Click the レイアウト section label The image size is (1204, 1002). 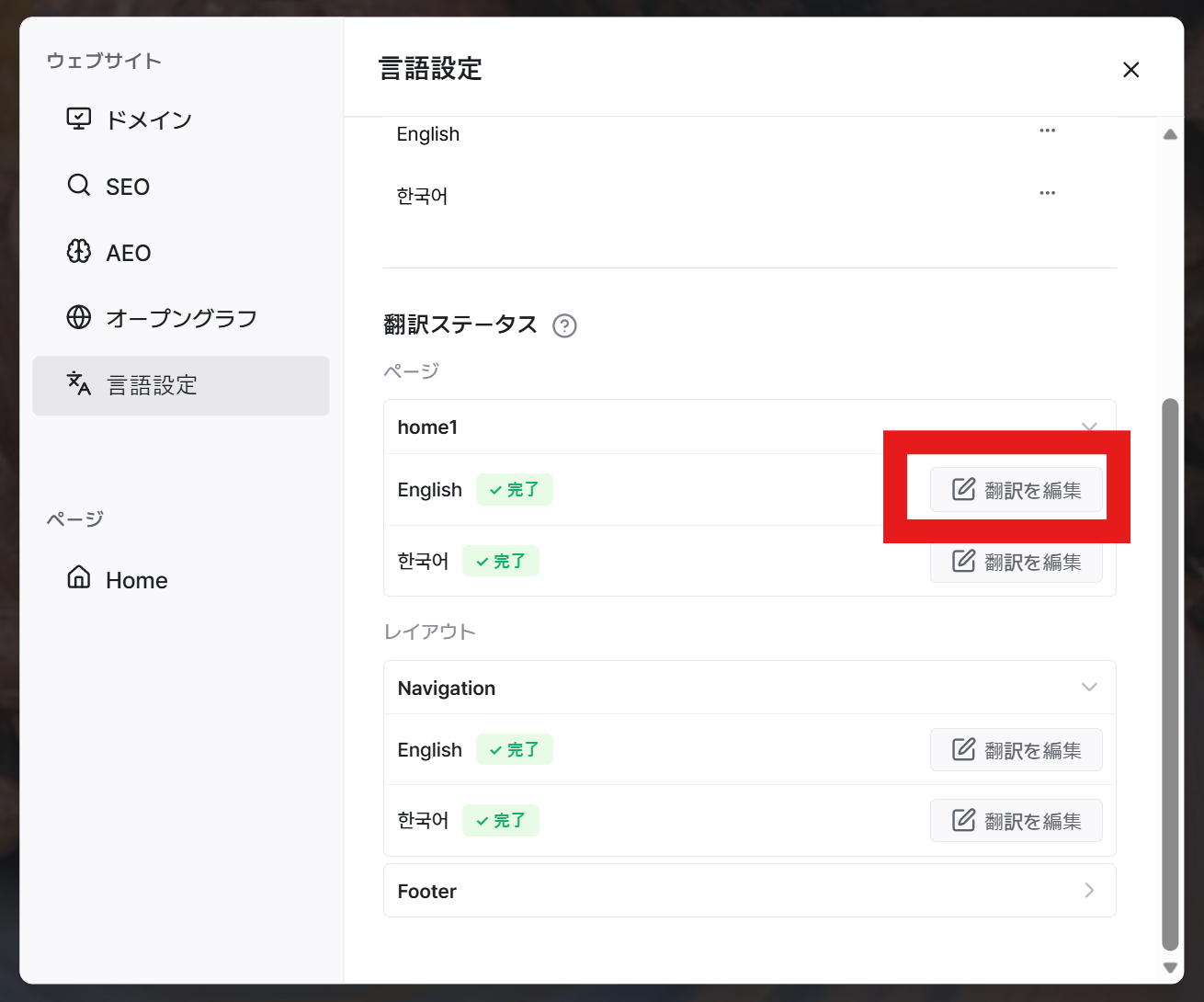tap(430, 632)
